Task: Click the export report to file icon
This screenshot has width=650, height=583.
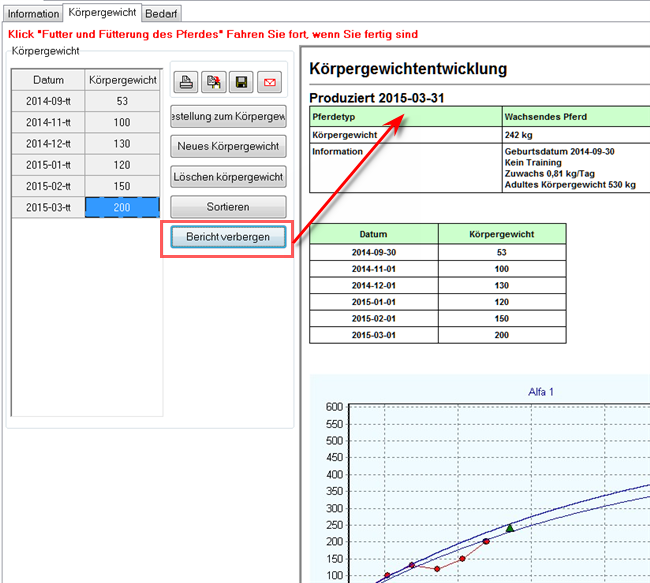Action: (213, 82)
